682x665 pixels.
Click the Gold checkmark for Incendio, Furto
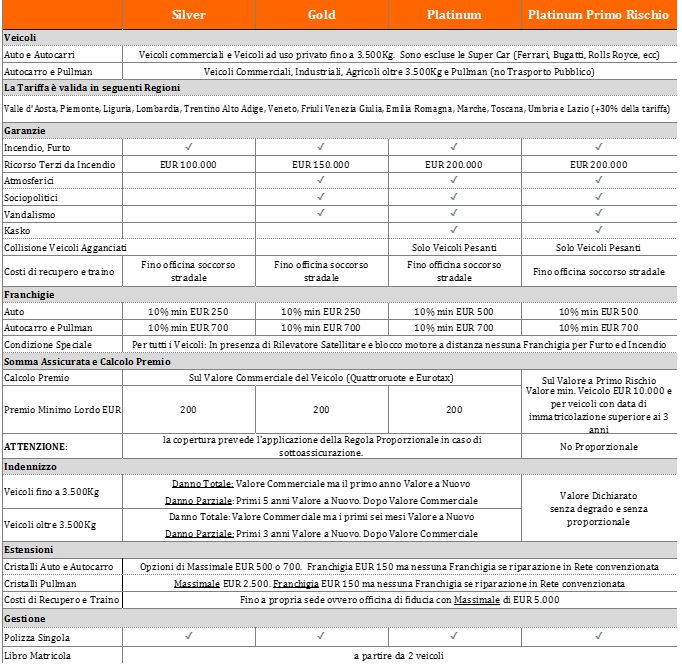tap(321, 147)
